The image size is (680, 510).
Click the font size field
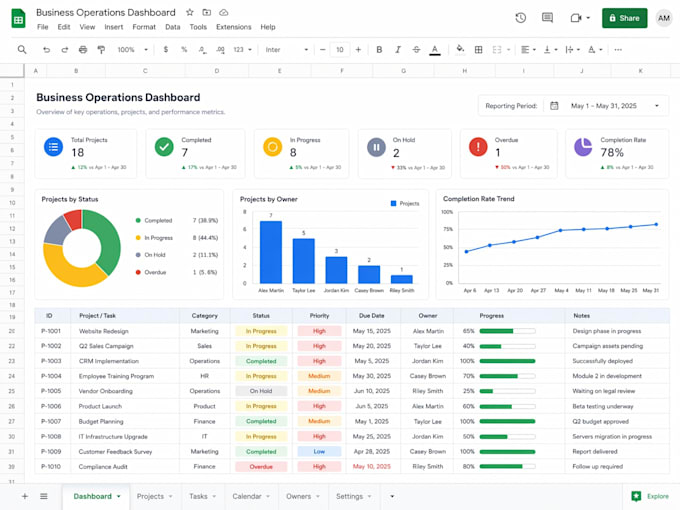[340, 49]
